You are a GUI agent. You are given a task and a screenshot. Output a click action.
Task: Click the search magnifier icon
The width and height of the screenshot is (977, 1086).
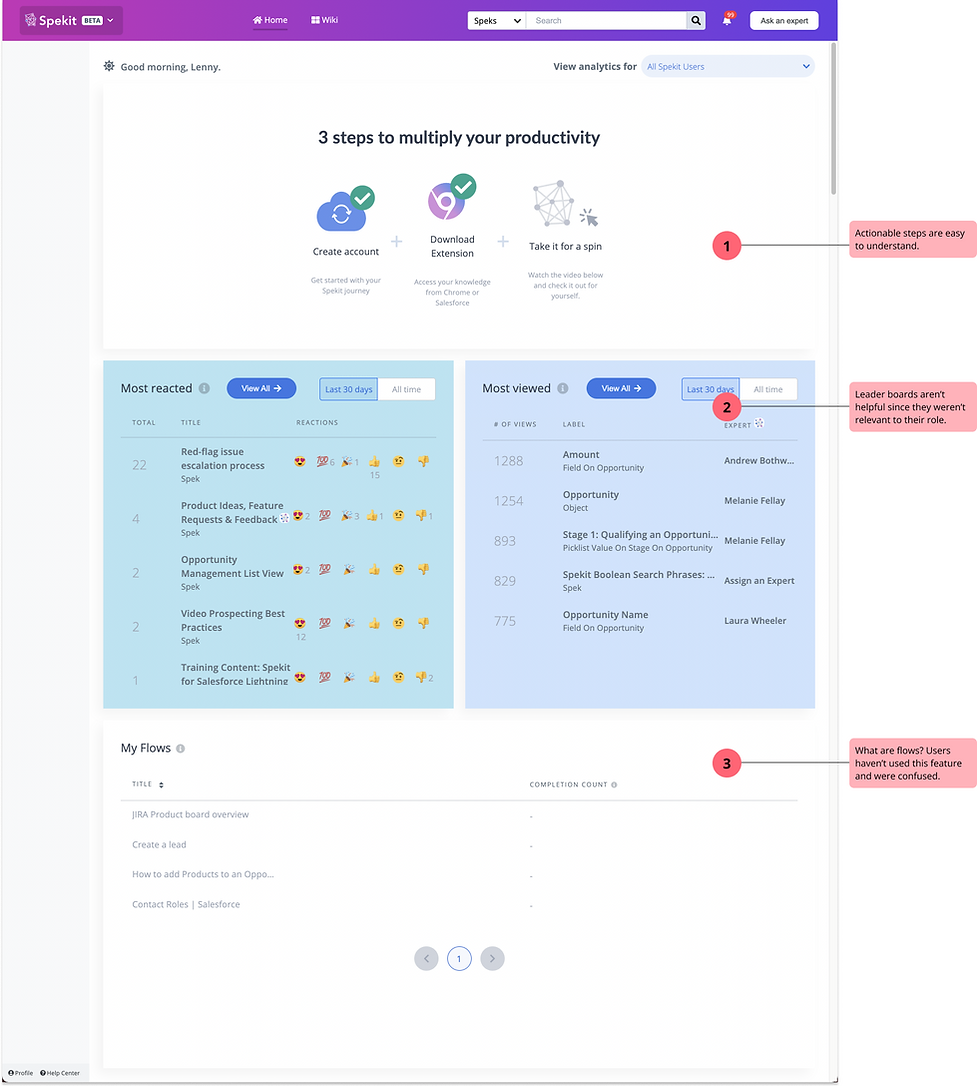(696, 21)
